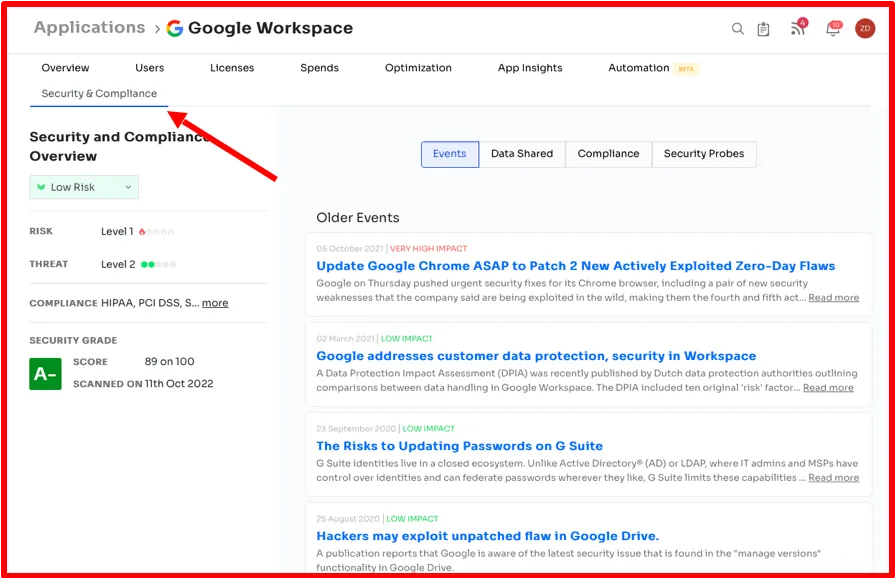Click the 23 September 2020 event date

coord(356,429)
